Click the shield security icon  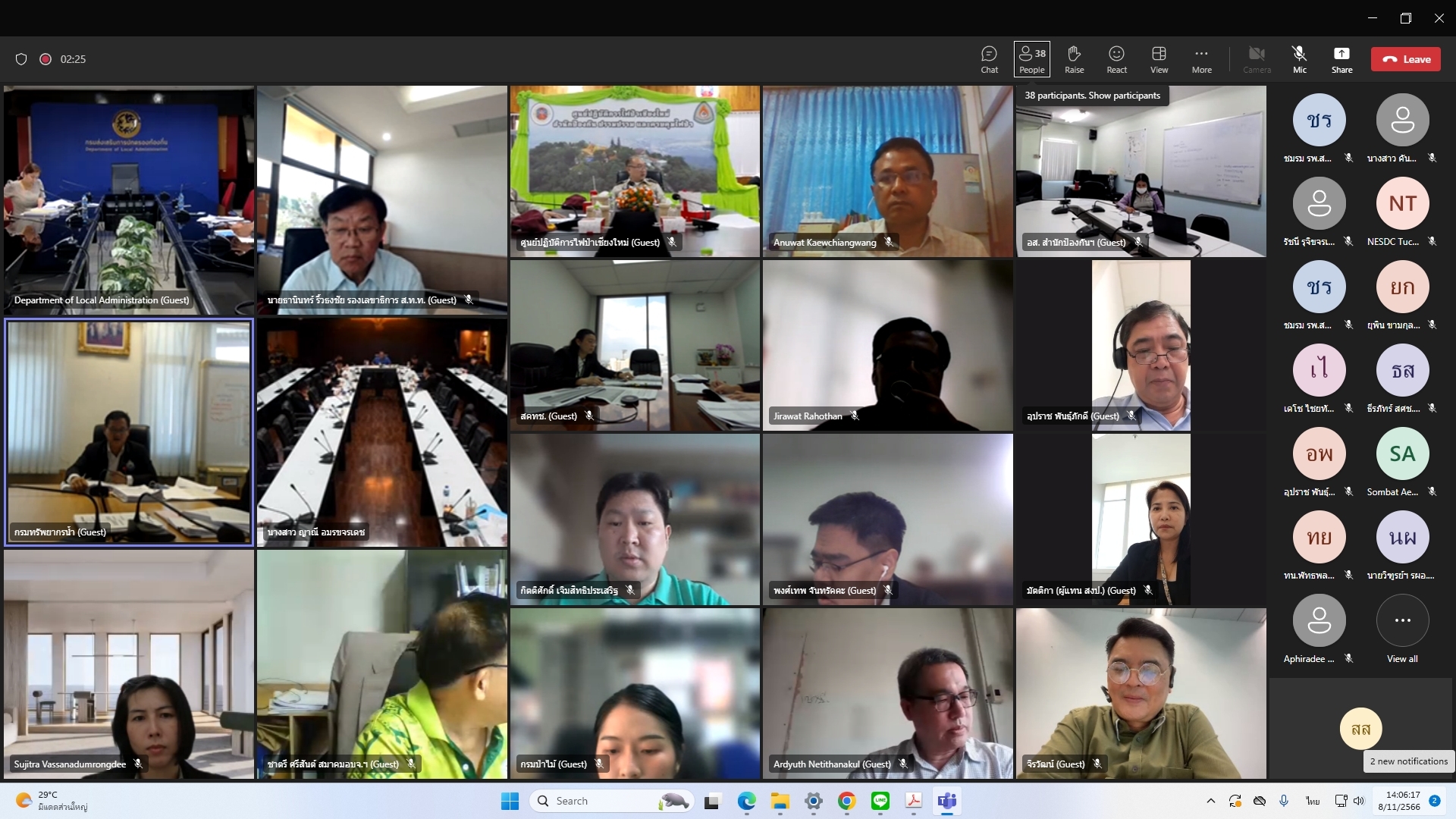pos(21,59)
